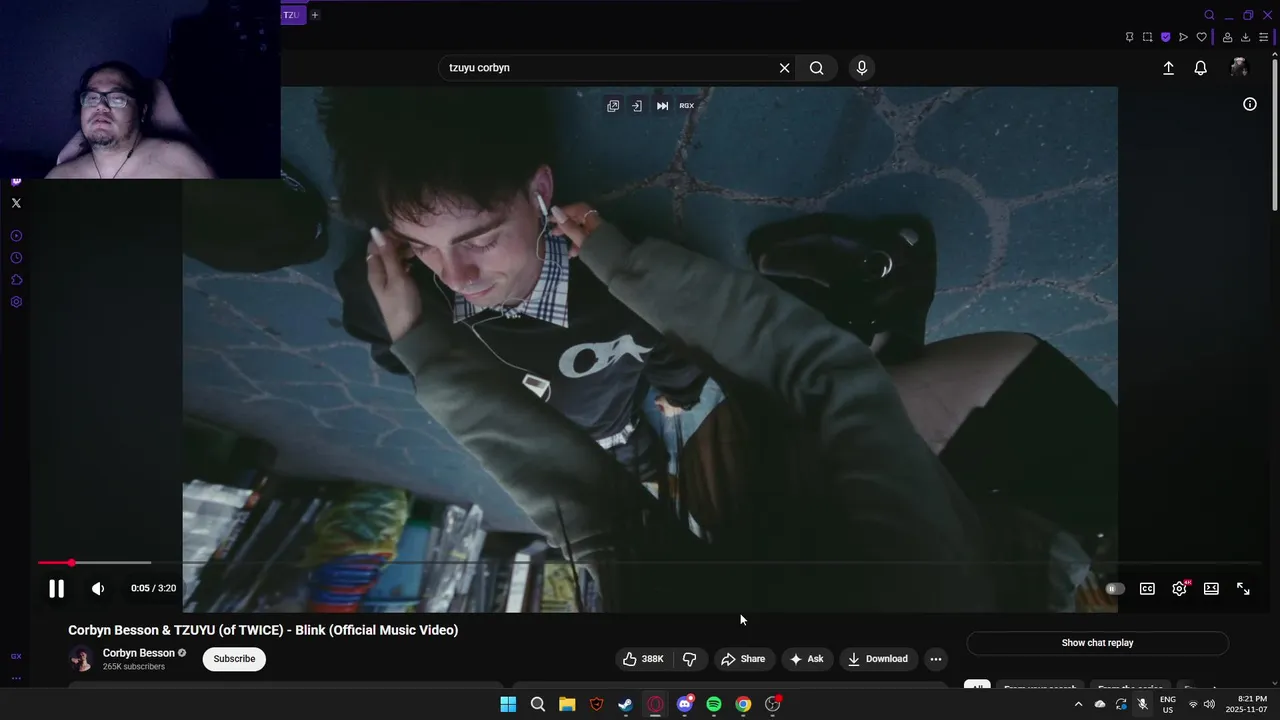Open Opera profile icon in toolbar
1280x720 pixels.
point(1227,37)
